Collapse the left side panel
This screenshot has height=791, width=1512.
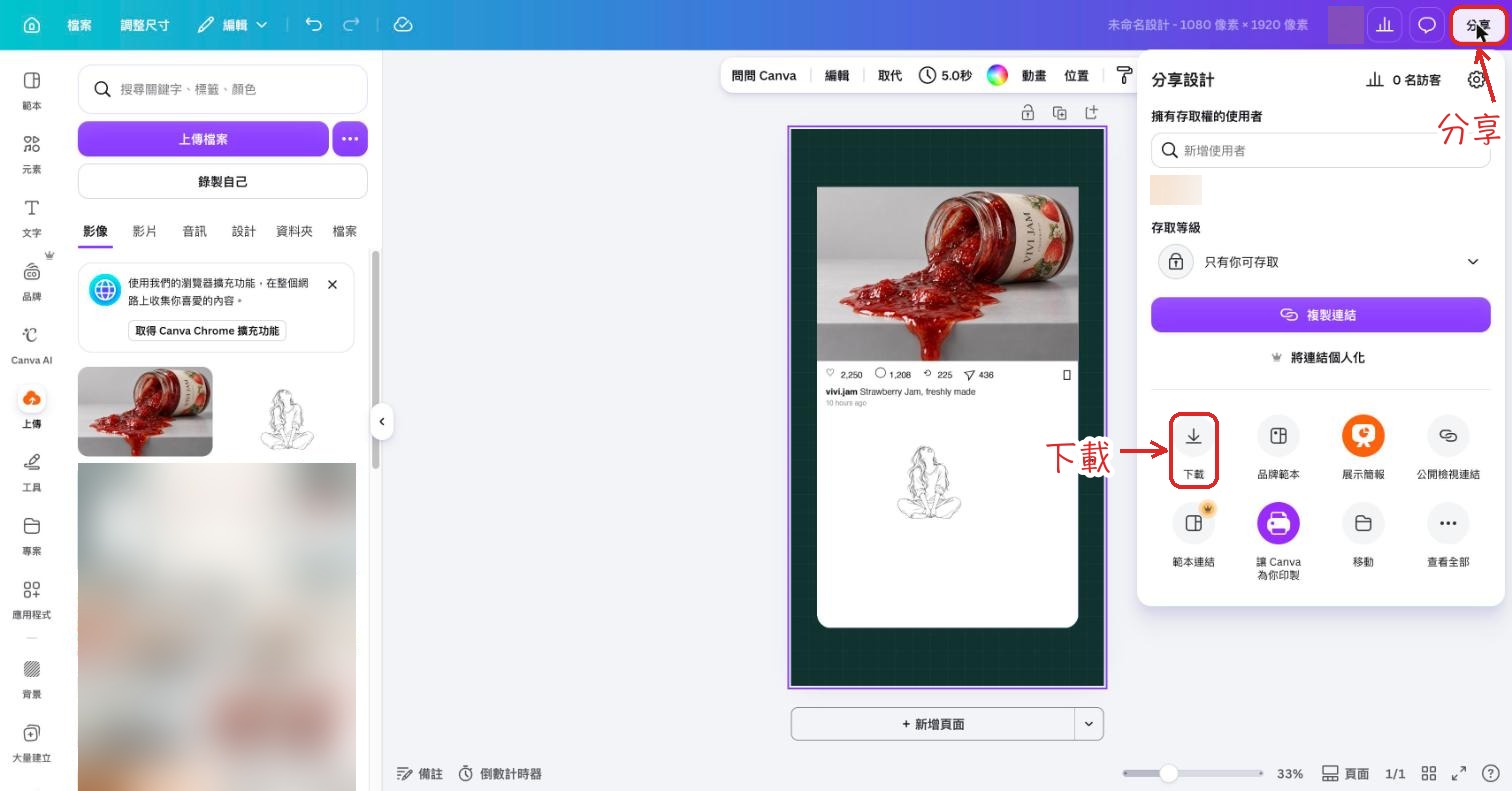[382, 422]
